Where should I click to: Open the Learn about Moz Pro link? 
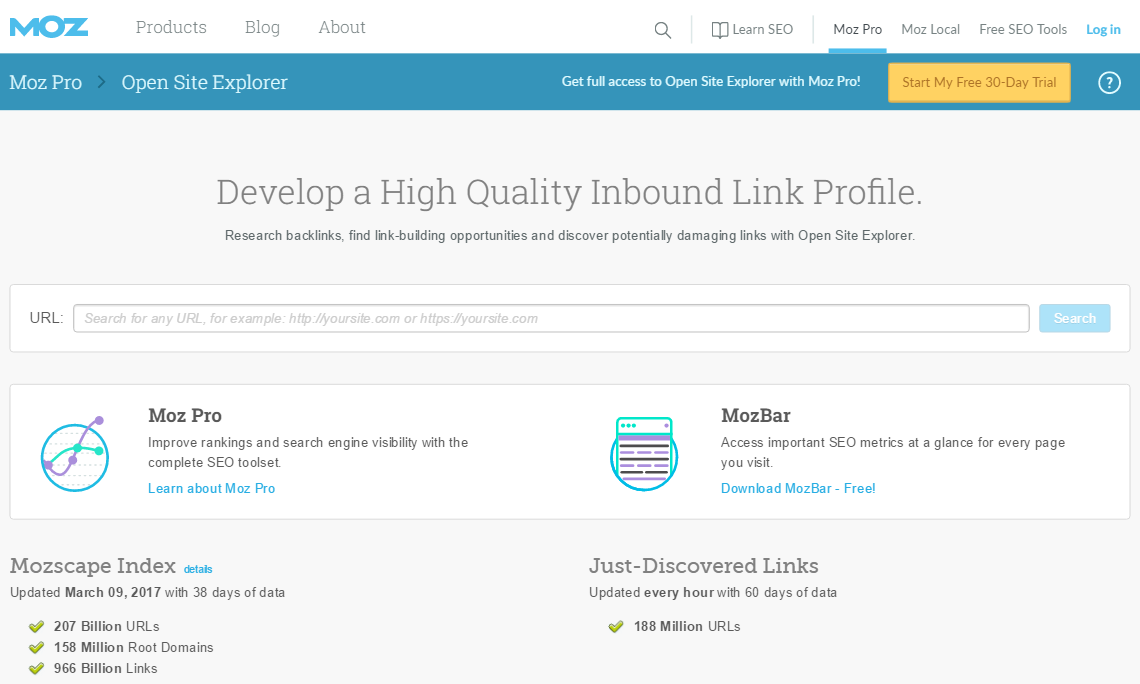coord(211,488)
